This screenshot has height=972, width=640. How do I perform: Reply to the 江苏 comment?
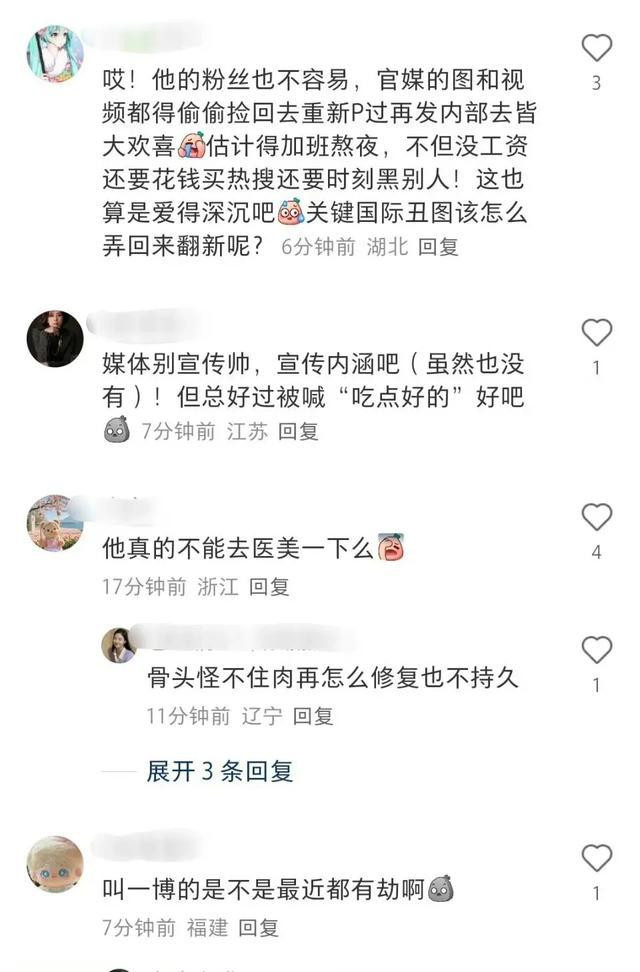pos(298,431)
